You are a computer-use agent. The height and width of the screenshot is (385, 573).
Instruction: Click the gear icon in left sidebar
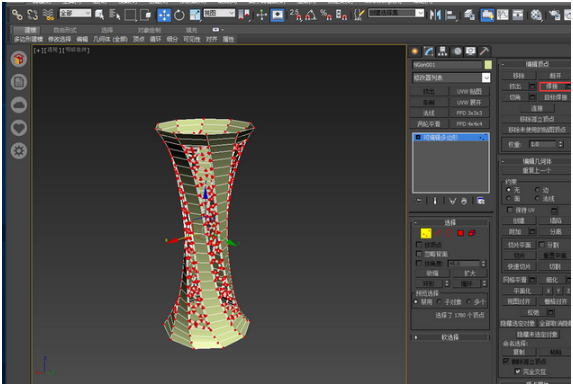(x=19, y=151)
